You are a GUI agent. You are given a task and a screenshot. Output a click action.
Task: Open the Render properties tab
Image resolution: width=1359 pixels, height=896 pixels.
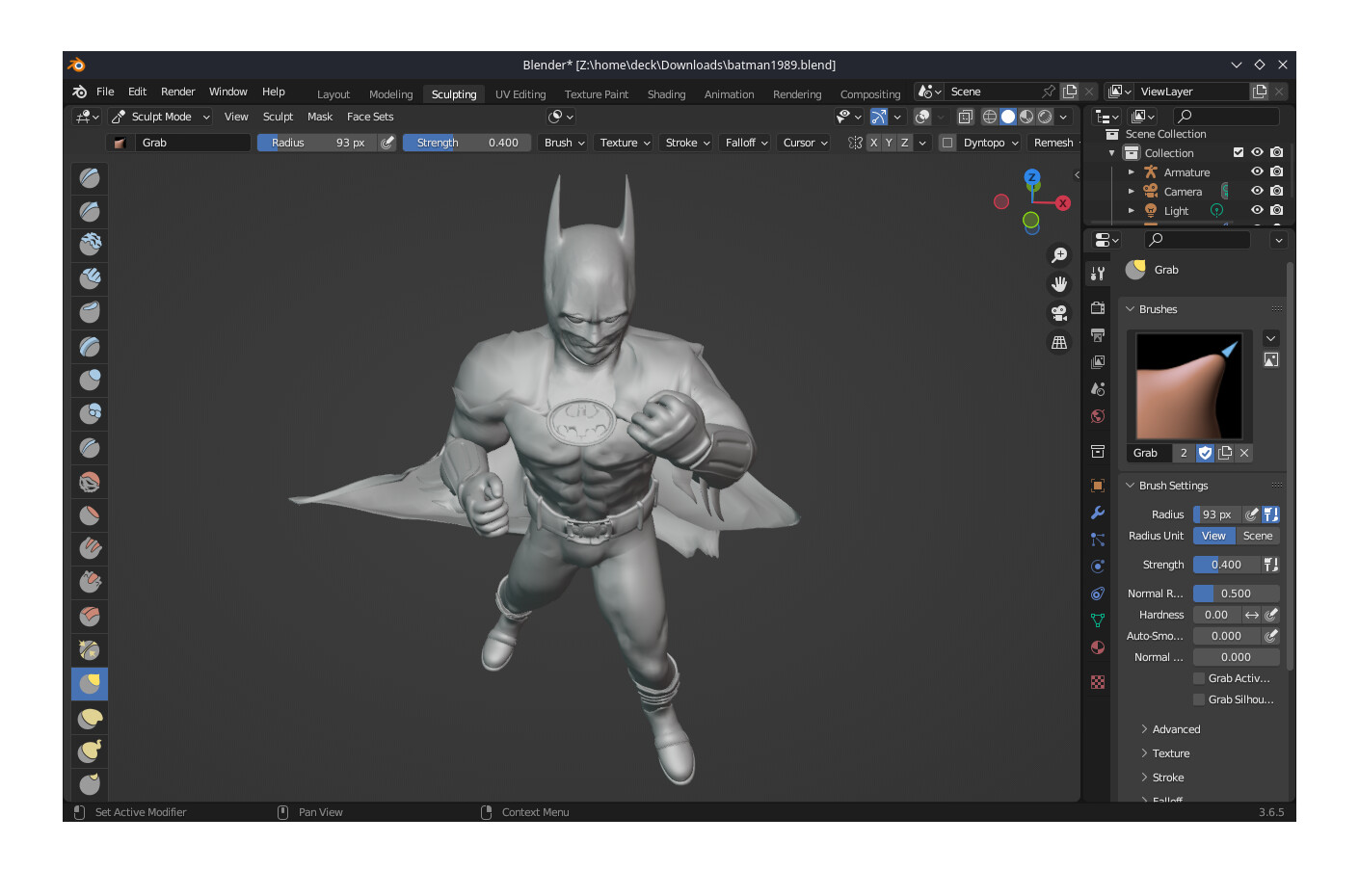[1098, 308]
